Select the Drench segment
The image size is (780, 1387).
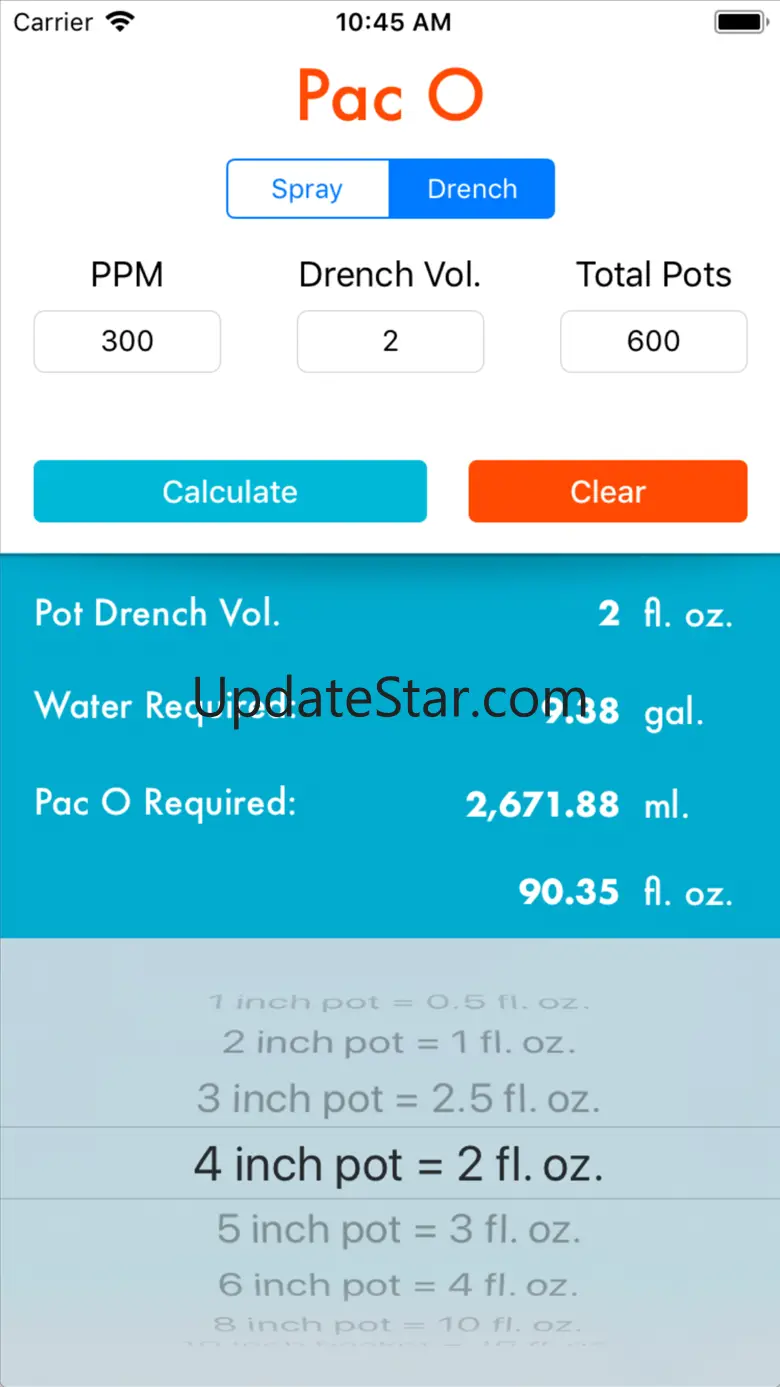[472, 189]
